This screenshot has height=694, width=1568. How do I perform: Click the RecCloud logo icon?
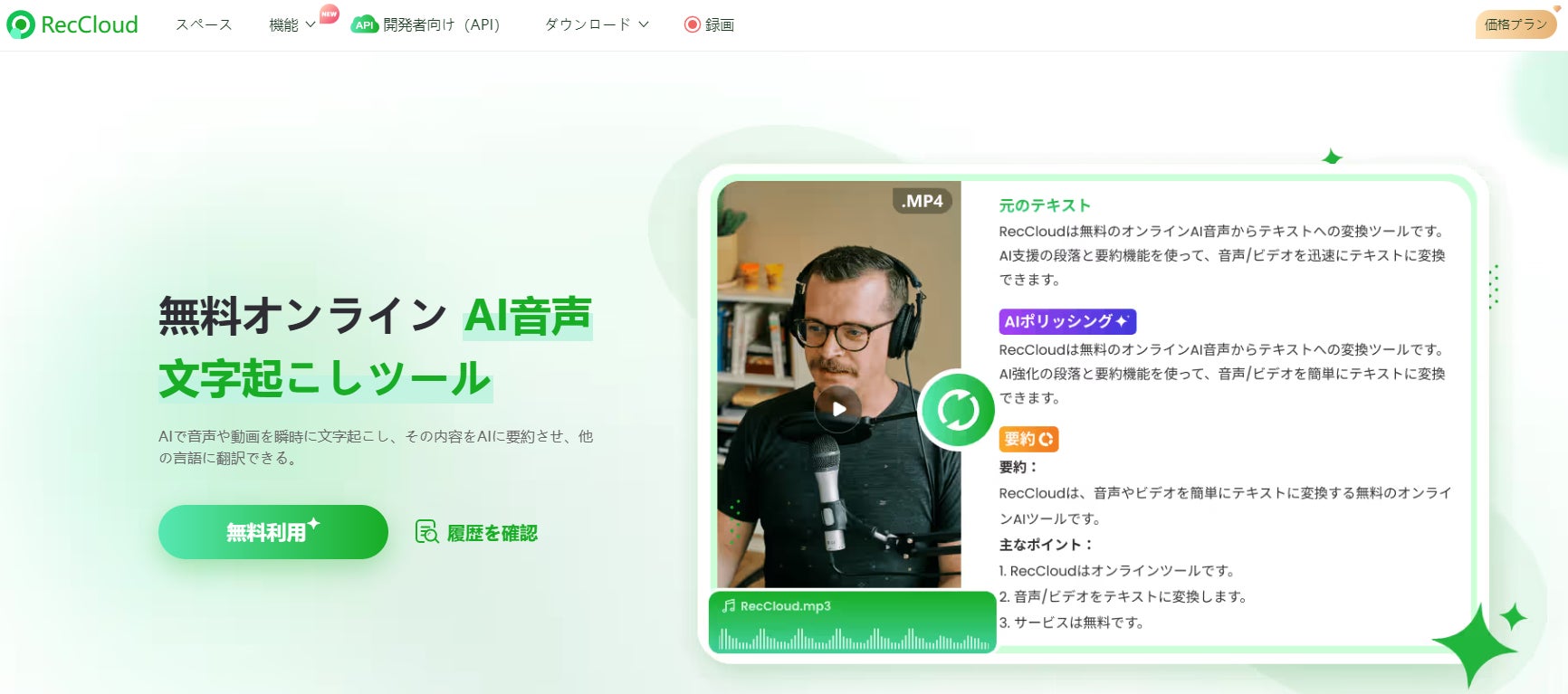pos(21,24)
